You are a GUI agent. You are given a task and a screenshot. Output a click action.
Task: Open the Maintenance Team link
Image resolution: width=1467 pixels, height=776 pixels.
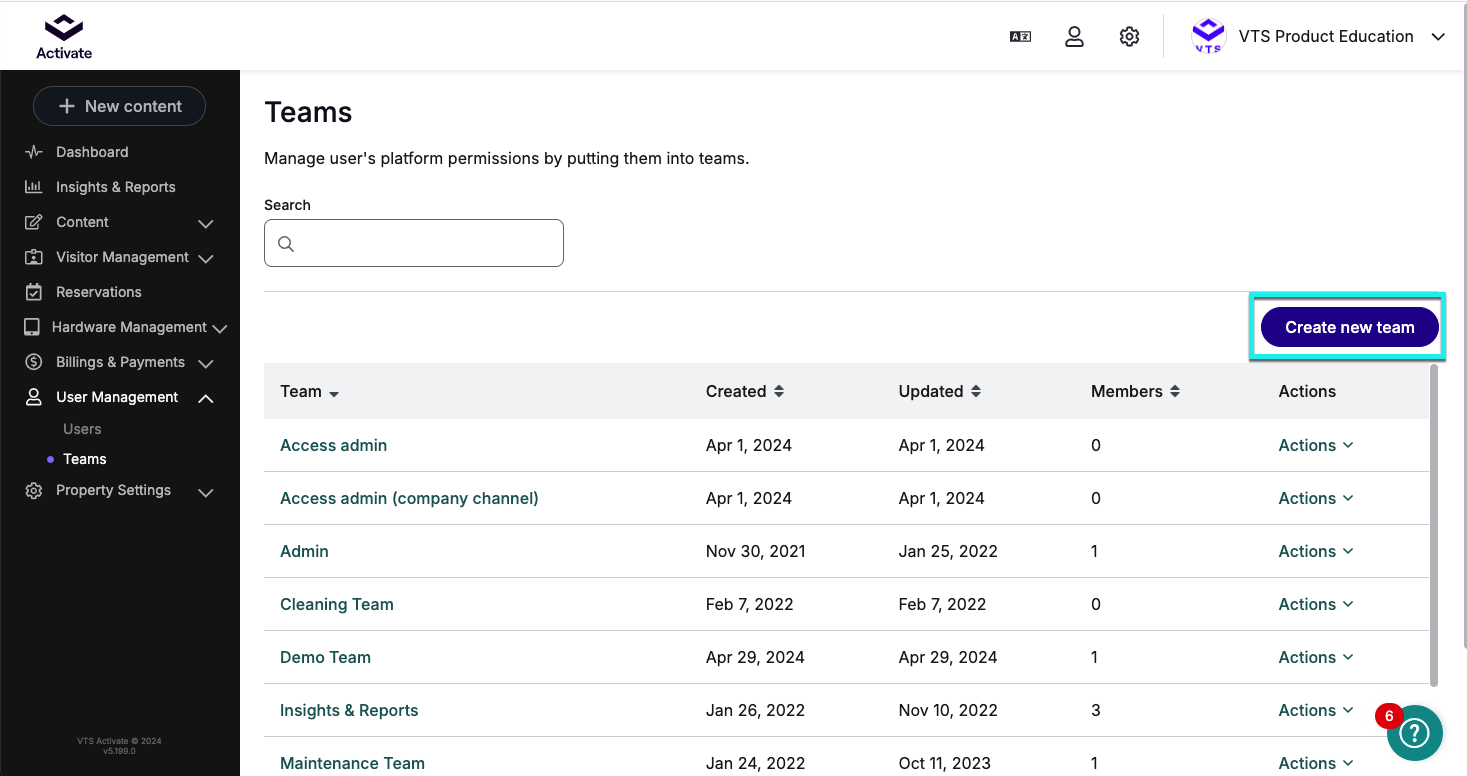click(352, 763)
